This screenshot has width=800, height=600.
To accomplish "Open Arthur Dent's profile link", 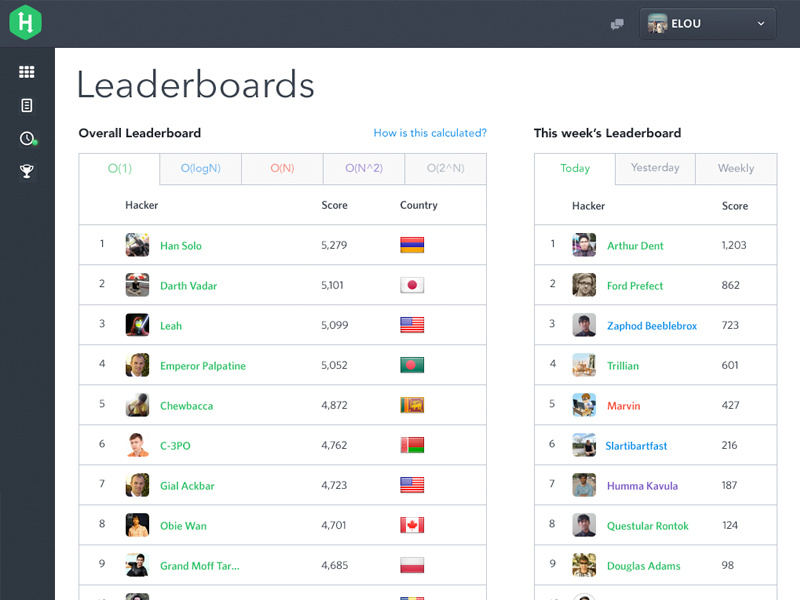I will (x=635, y=246).
